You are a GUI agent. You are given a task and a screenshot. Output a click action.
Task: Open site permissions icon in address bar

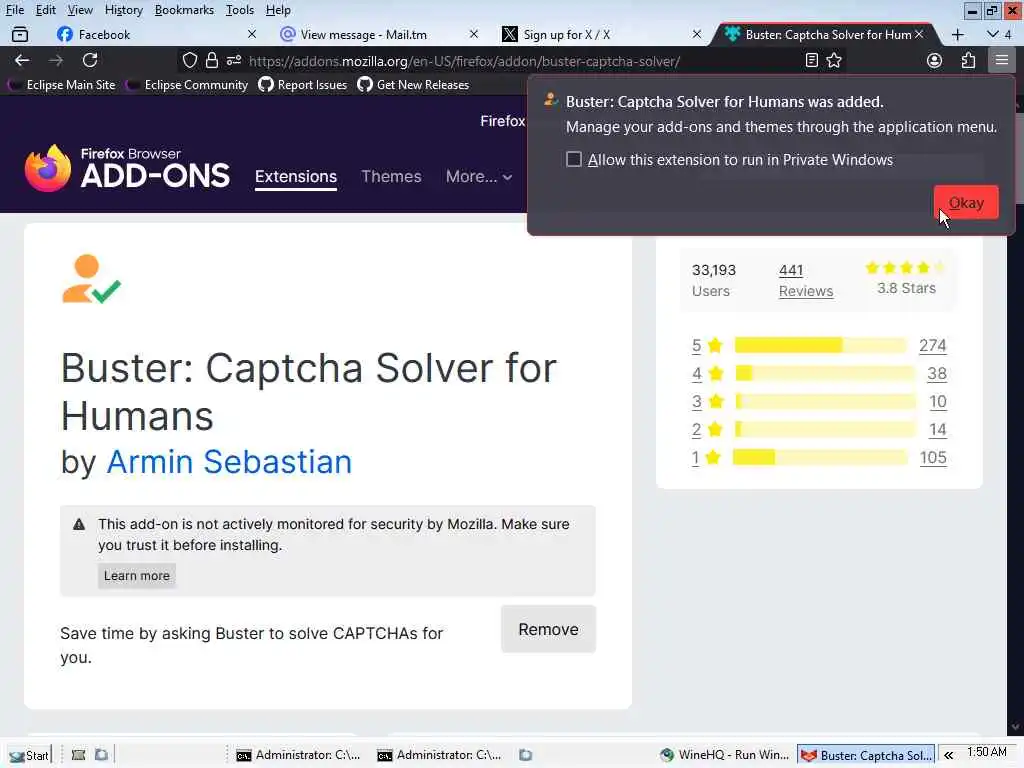233,61
